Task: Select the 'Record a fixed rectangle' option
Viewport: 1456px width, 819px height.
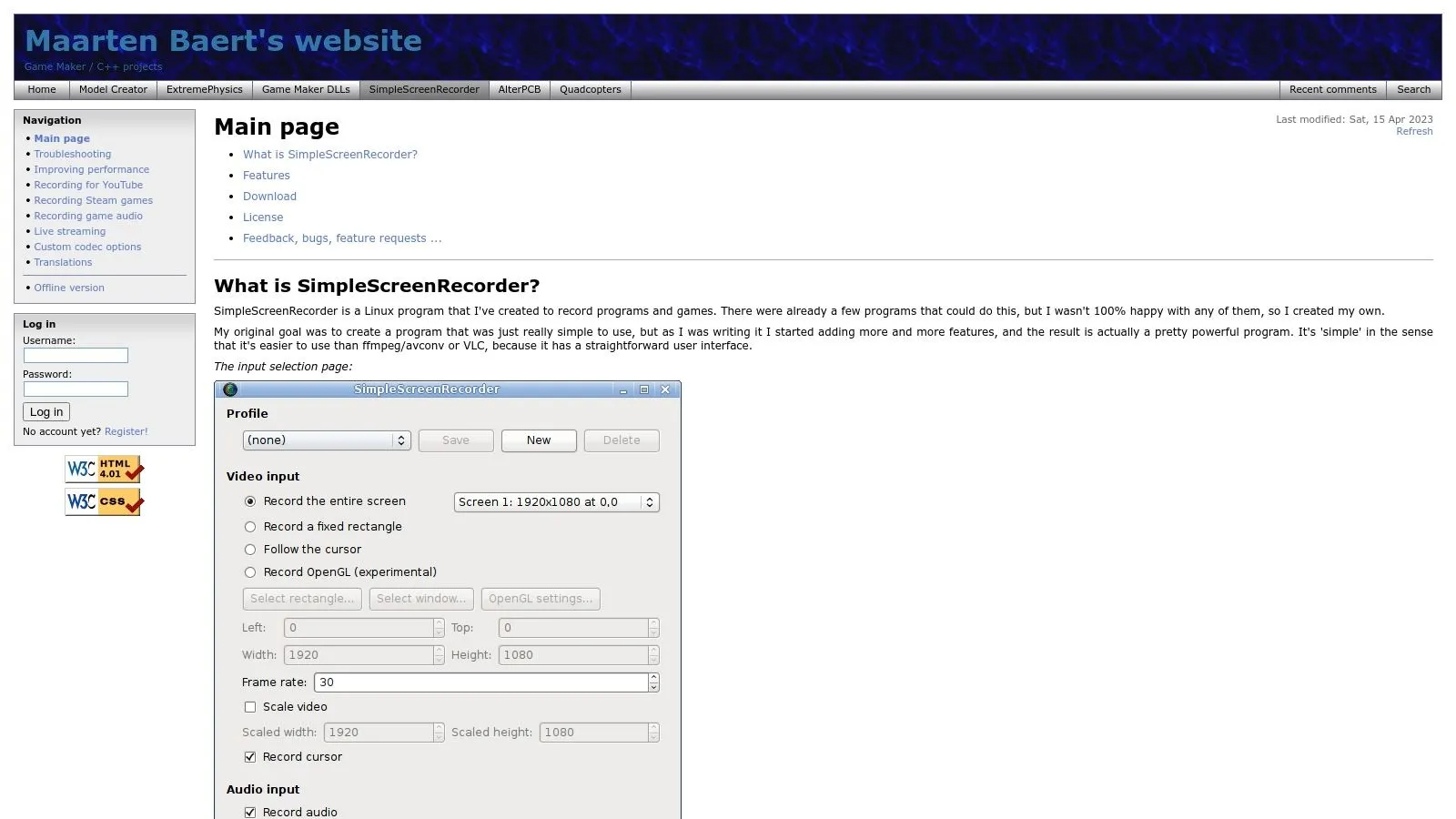Action: click(250, 526)
